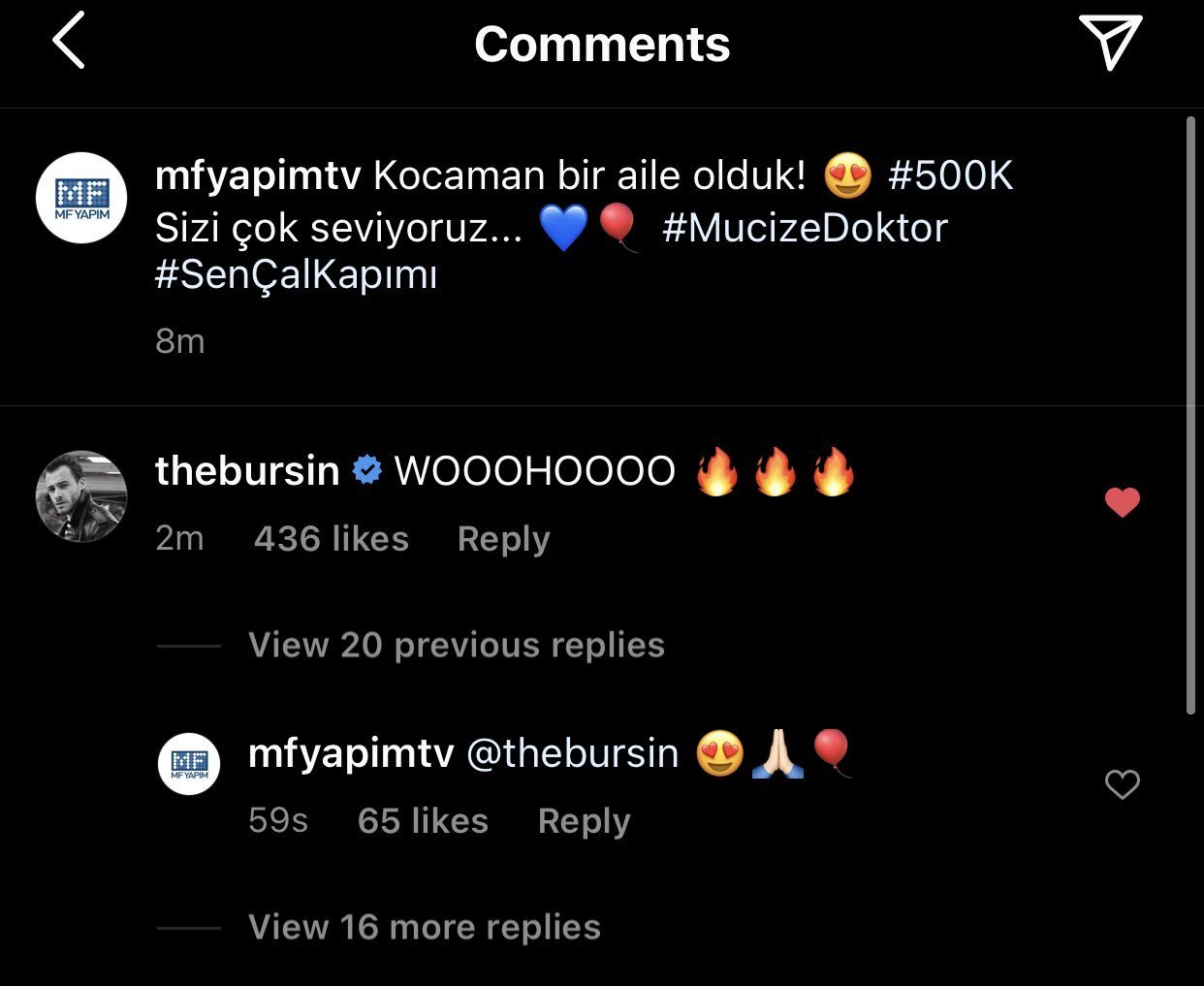This screenshot has height=986, width=1204.
Task: Click the comments scrollbar on right edge
Action: coord(1190,416)
